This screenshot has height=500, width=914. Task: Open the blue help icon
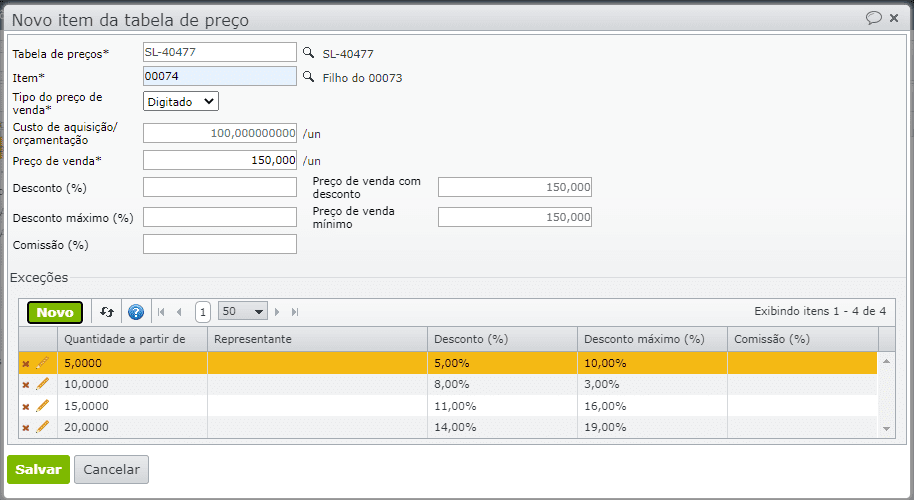click(136, 312)
